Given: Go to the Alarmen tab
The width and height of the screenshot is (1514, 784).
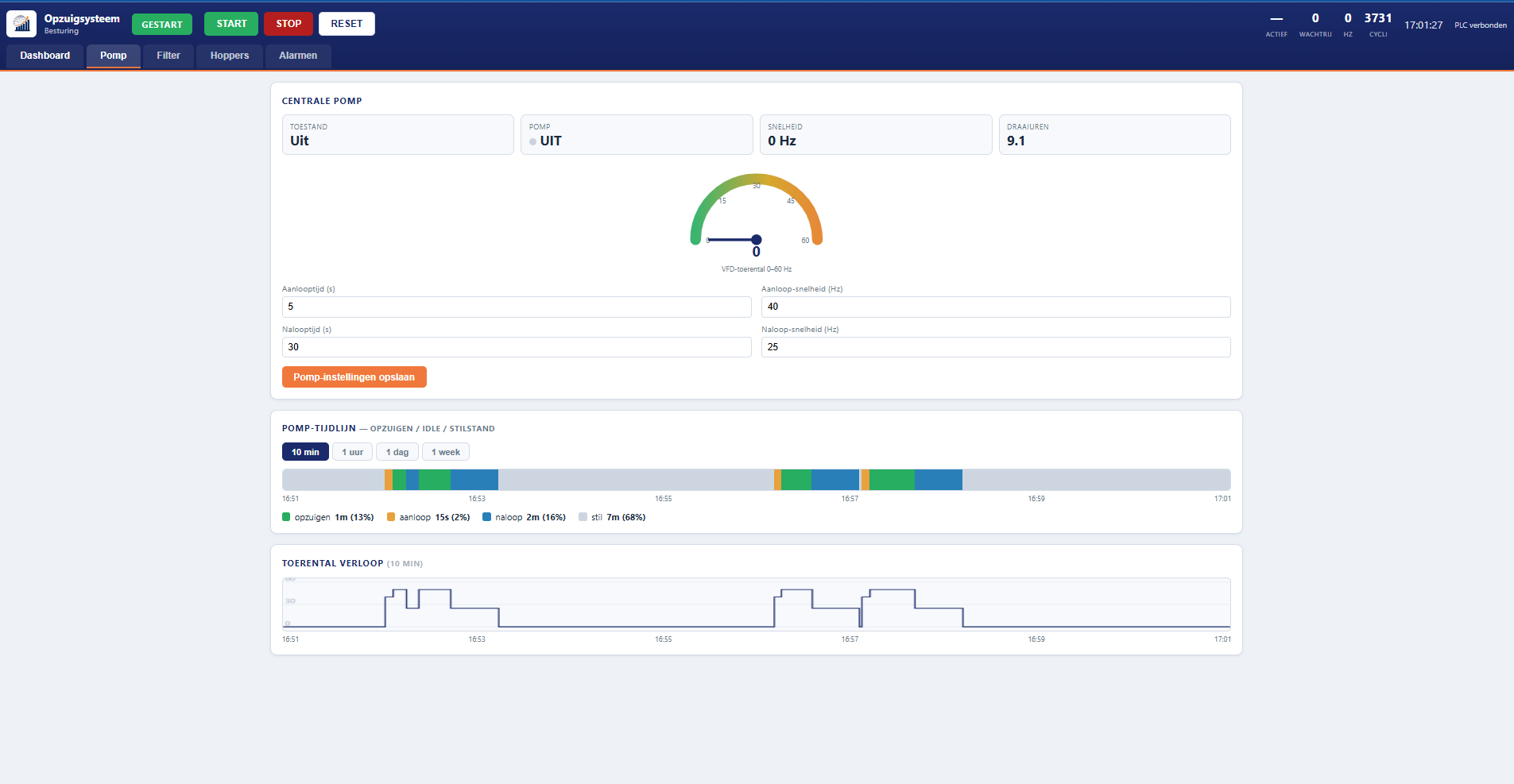Looking at the screenshot, I should [298, 56].
